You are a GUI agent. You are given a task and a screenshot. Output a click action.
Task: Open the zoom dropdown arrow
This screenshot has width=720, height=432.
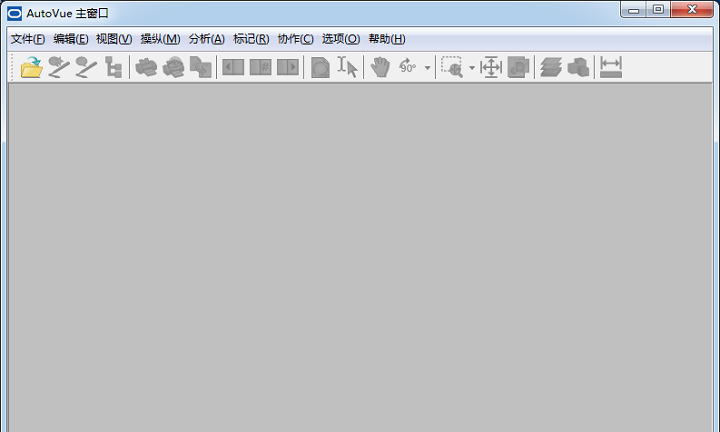pos(472,68)
